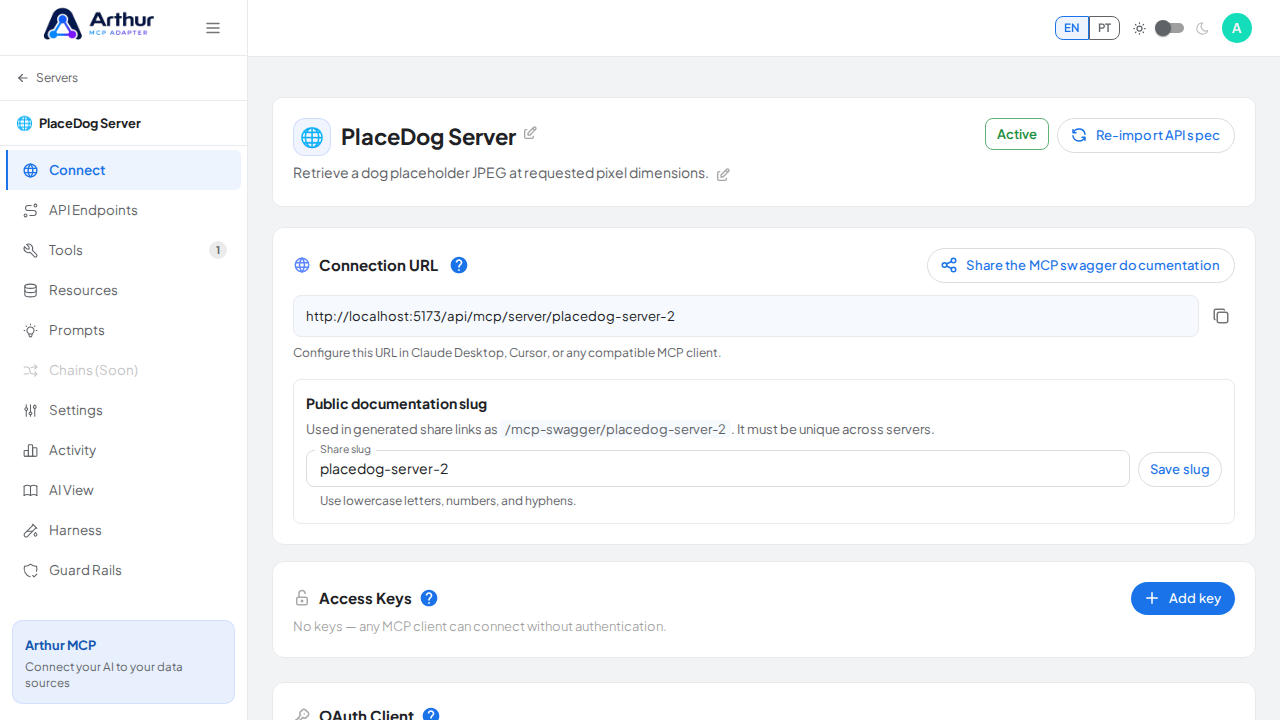Switch language to PT
This screenshot has height=720, width=1280.
pyautogui.click(x=1104, y=28)
